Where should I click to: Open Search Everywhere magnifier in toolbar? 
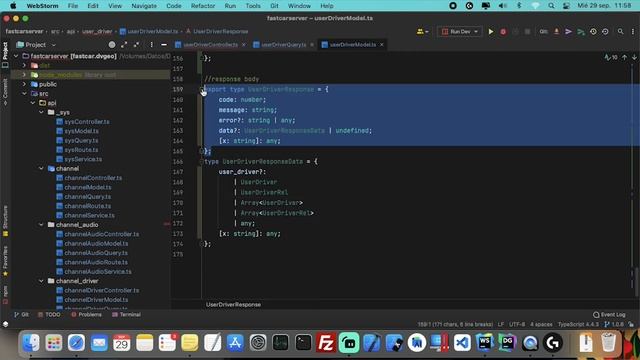click(620, 31)
